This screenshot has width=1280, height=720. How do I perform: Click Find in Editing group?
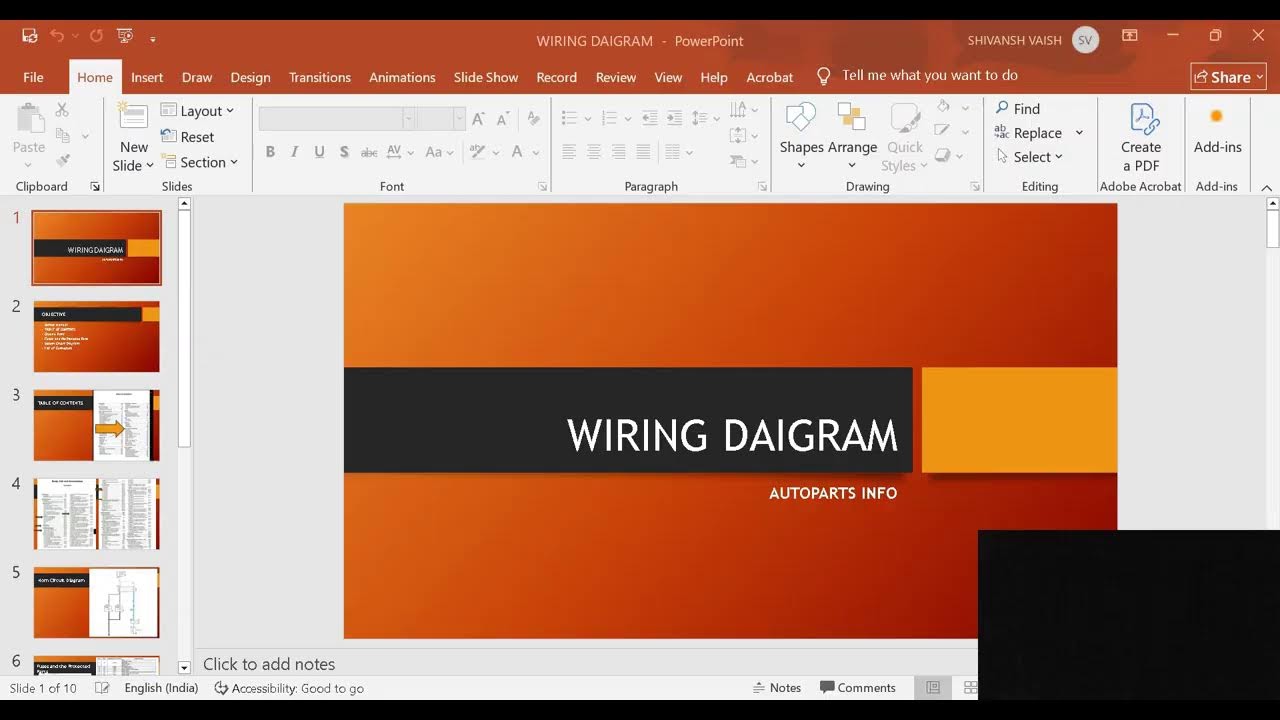click(1018, 109)
